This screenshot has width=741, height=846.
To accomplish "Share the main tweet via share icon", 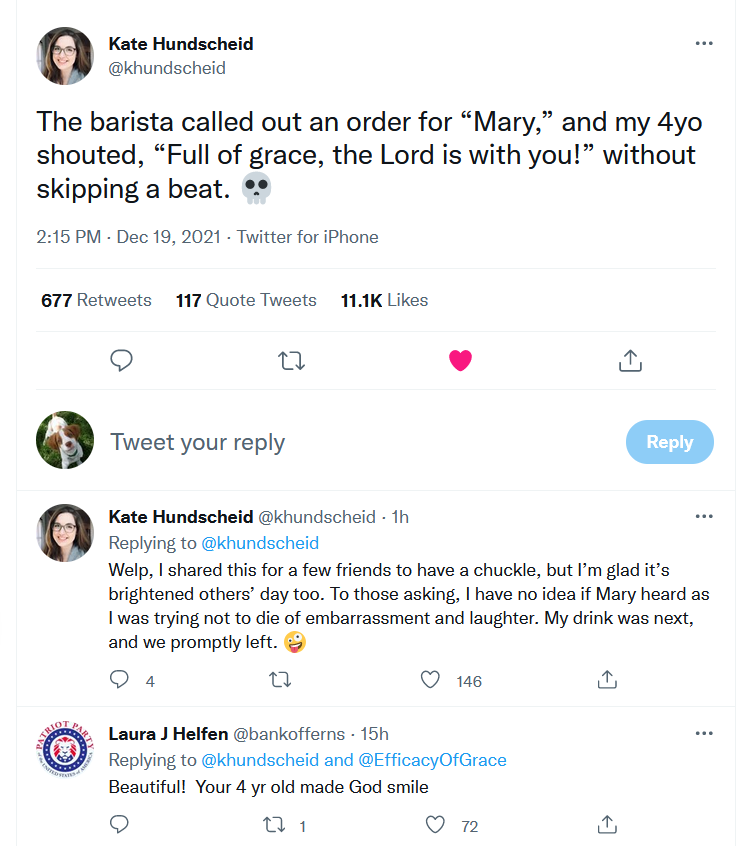I will (630, 360).
